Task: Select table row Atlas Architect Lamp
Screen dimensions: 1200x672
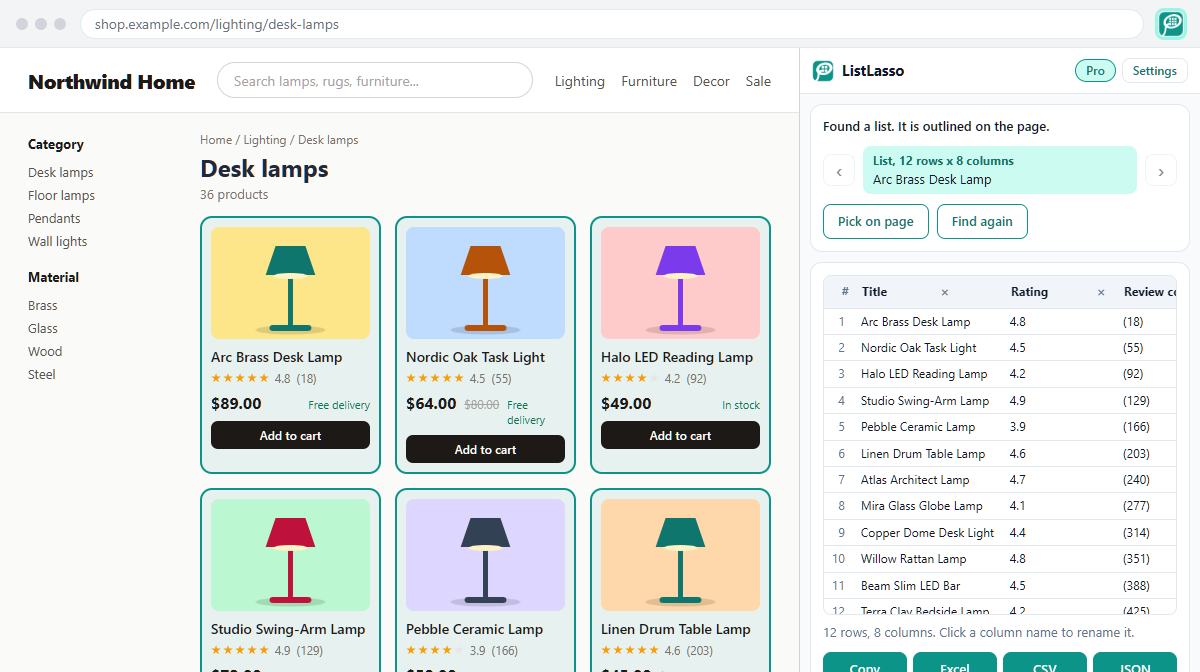Action: (x=1000, y=480)
